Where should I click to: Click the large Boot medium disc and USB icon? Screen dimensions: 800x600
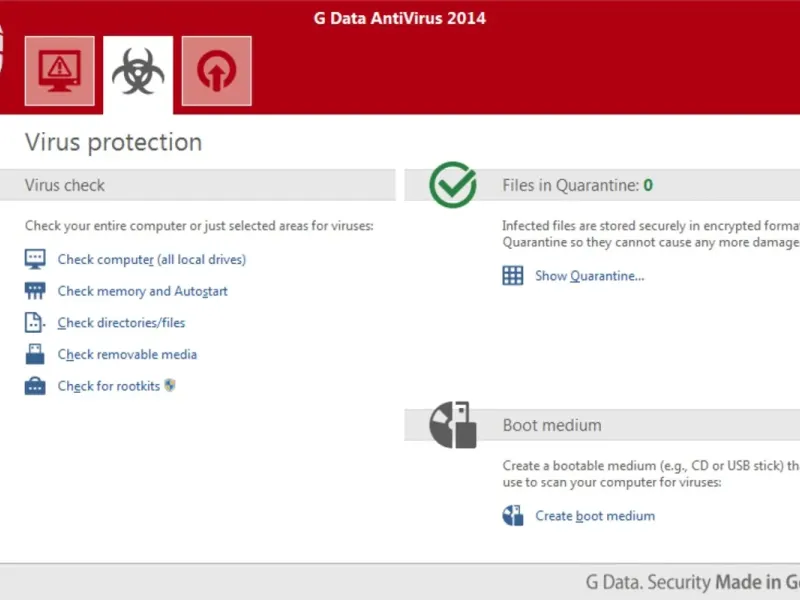(x=451, y=424)
